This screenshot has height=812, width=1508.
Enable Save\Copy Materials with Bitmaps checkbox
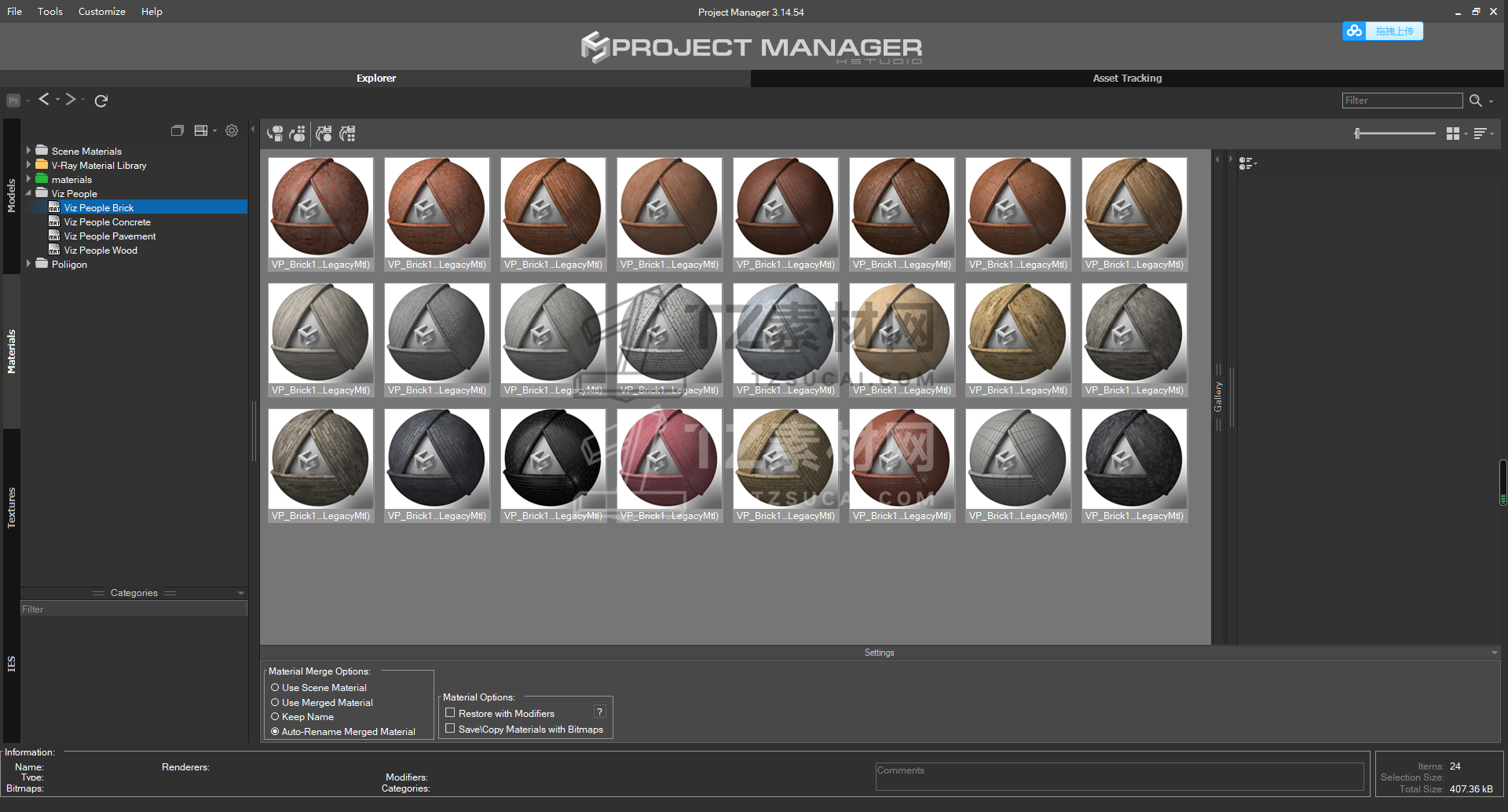pos(450,729)
